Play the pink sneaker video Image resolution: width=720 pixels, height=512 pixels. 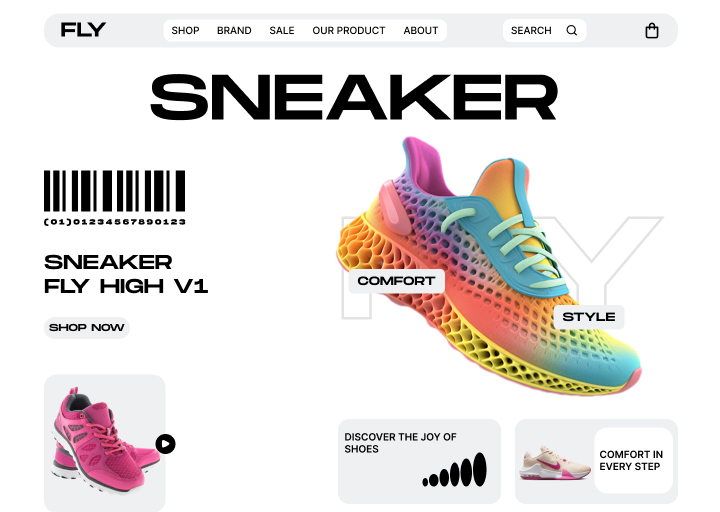click(x=165, y=444)
